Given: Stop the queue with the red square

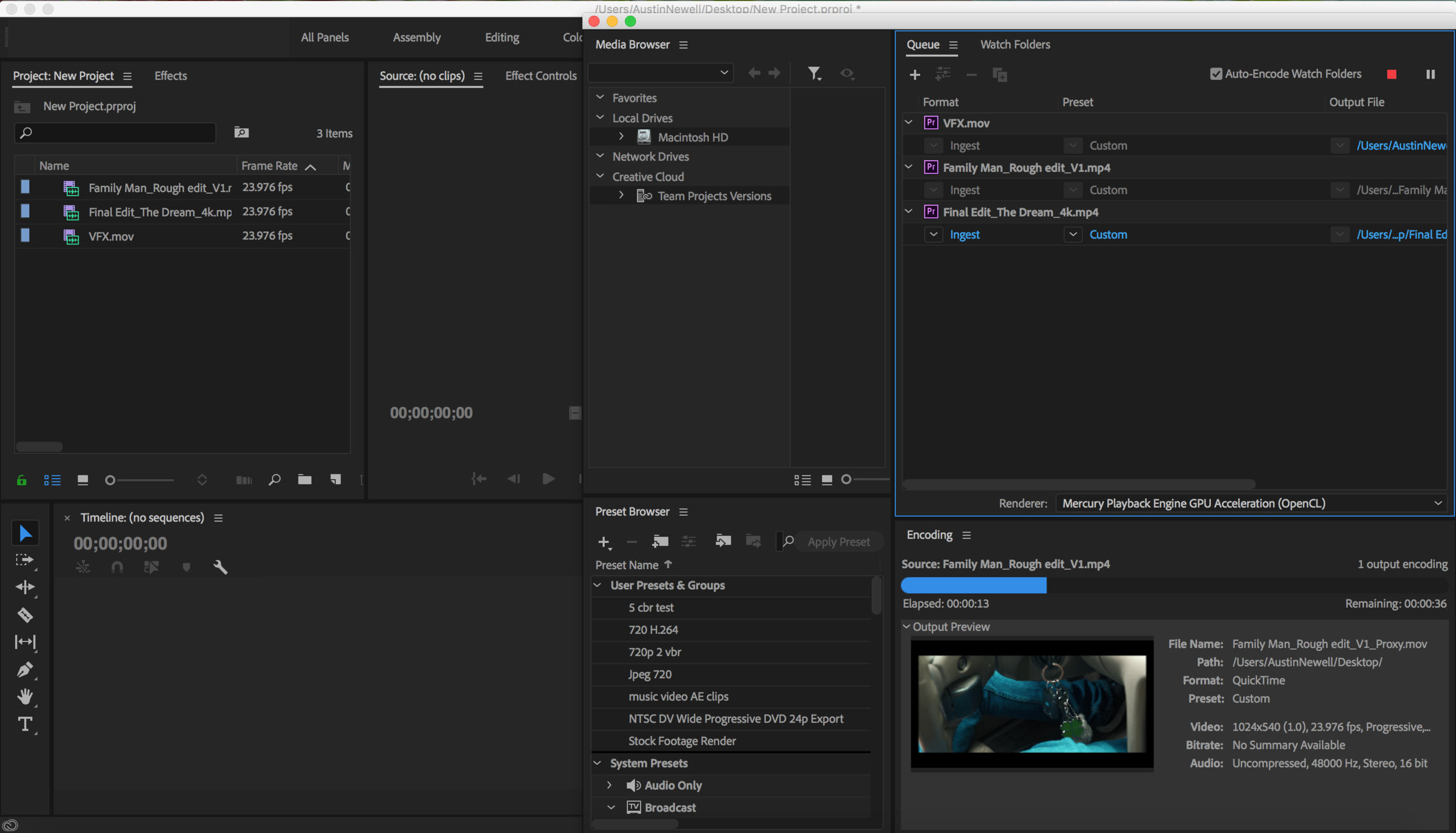Looking at the screenshot, I should click(1392, 74).
